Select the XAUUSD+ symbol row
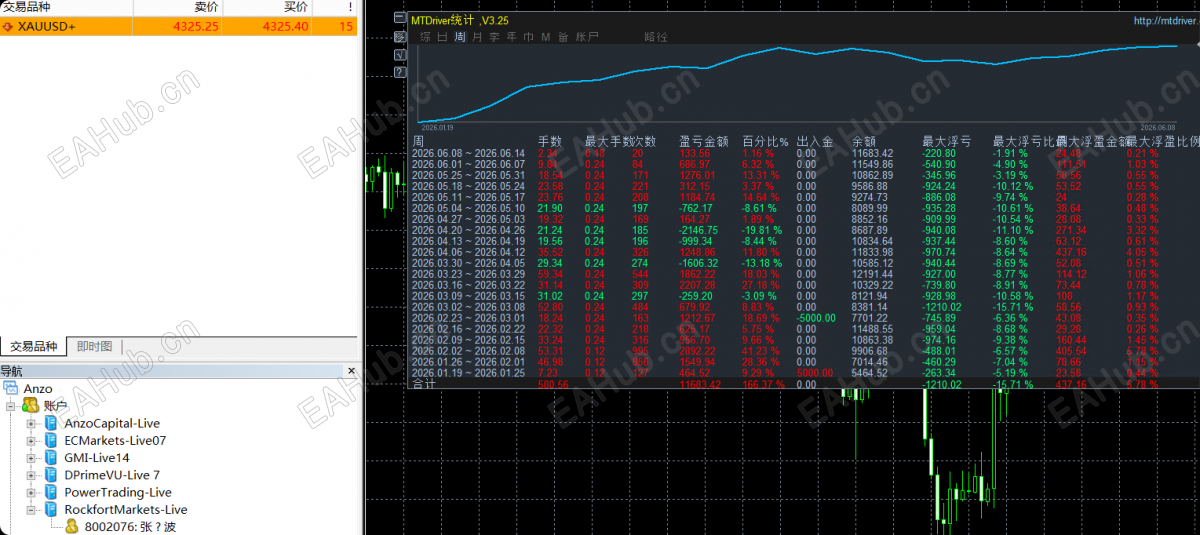The image size is (1200, 535). coord(178,26)
